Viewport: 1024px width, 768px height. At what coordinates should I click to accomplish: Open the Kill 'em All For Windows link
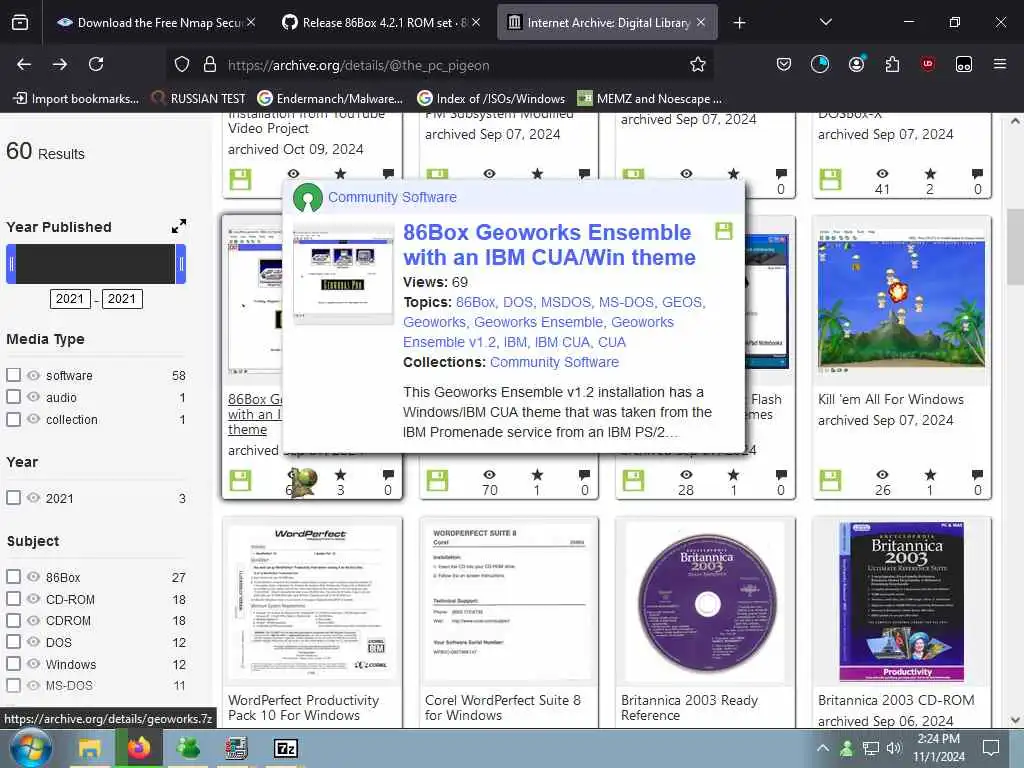pos(891,399)
